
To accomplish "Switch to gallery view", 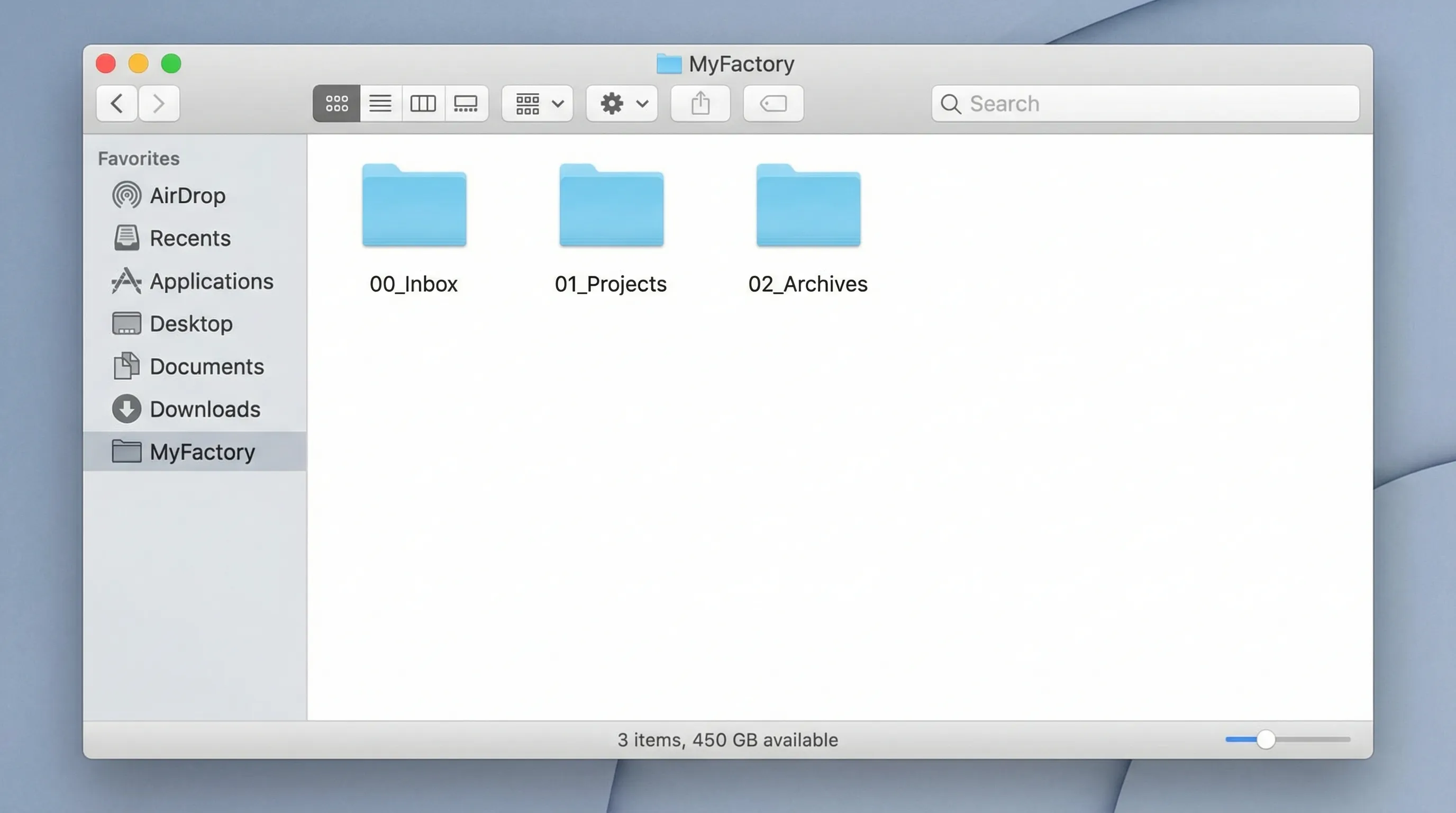I will pos(467,103).
